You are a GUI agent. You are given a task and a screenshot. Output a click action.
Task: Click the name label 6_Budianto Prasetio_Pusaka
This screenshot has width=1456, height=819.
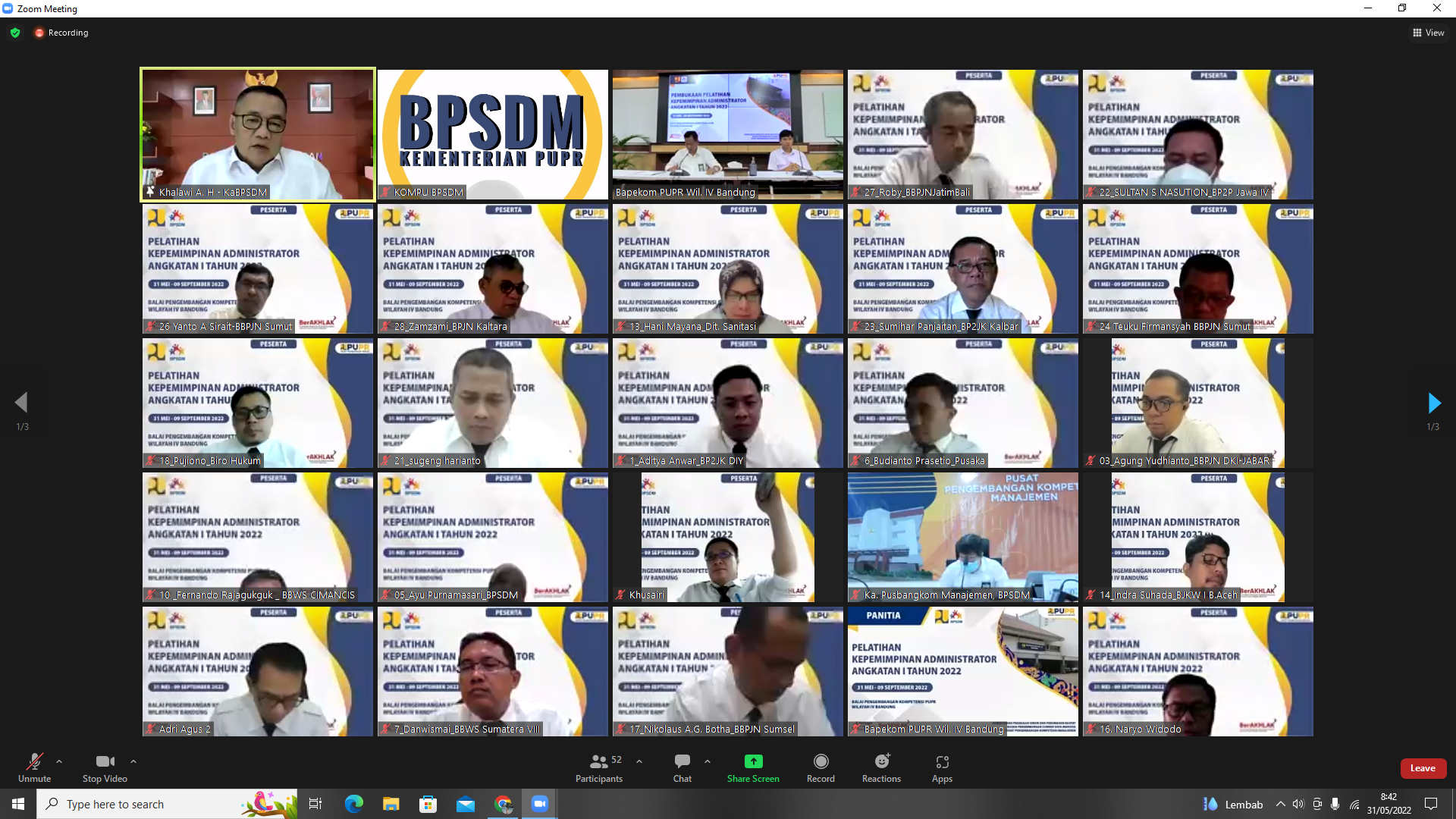(x=924, y=461)
